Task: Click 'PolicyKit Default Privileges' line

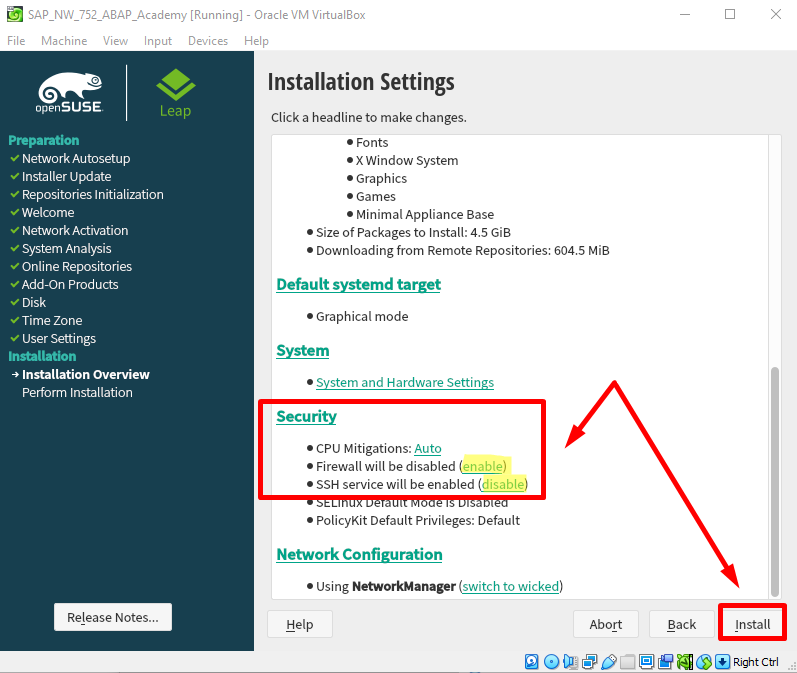Action: (x=418, y=521)
